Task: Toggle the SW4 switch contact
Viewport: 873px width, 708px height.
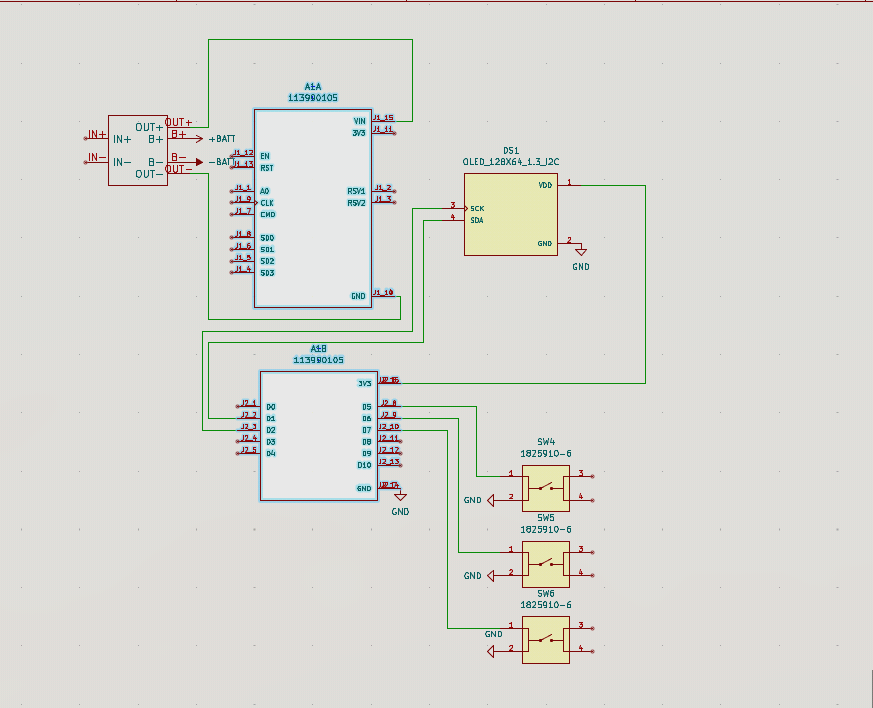Action: (x=548, y=488)
